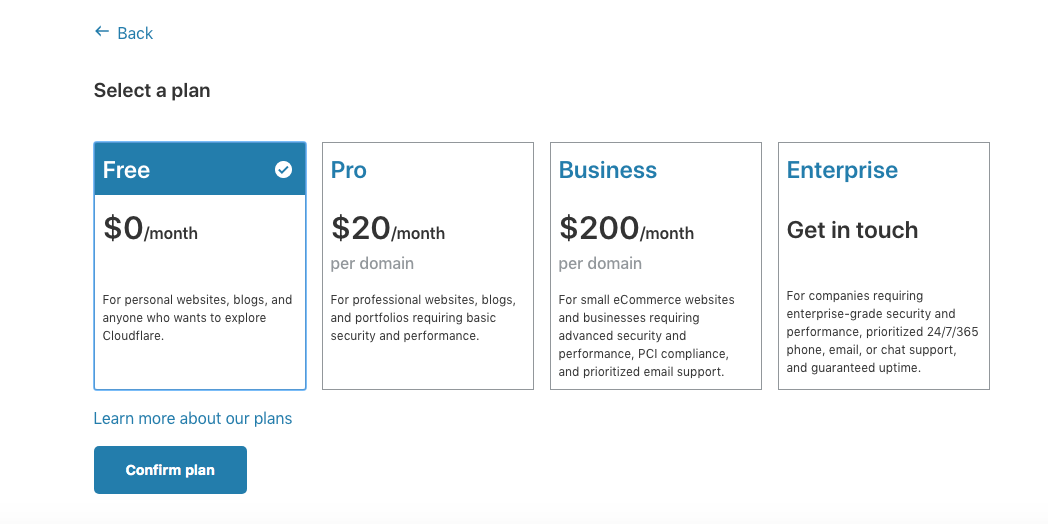This screenshot has height=524, width=1048.
Task: Click per domain under Pro price
Action: pyautogui.click(x=372, y=263)
